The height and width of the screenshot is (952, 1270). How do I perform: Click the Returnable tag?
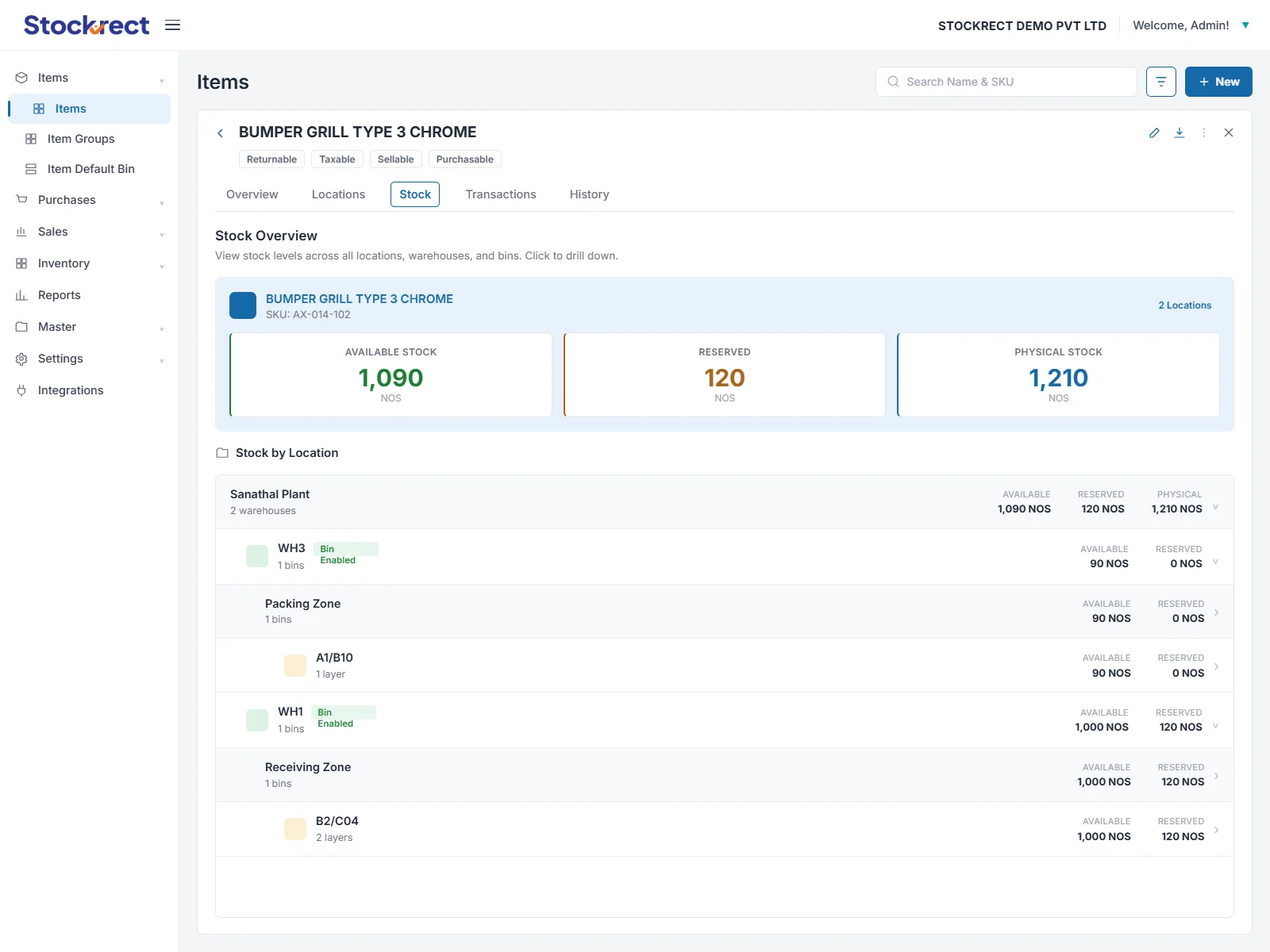(271, 159)
